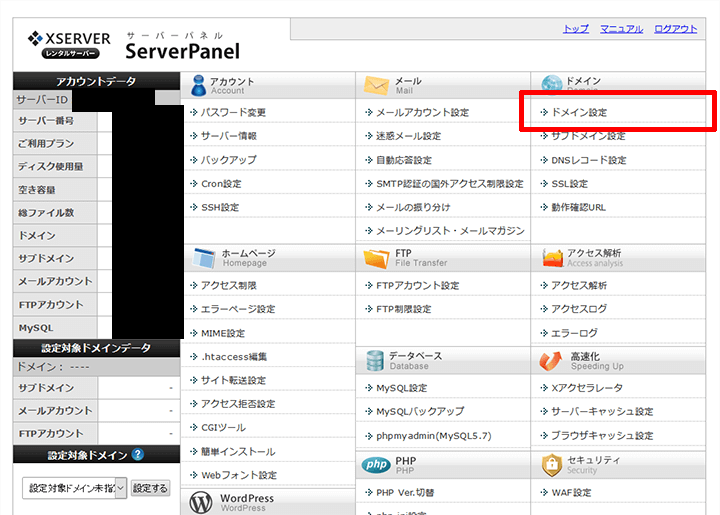This screenshot has height=515, width=720.
Task: Click the PHP logo icon
Action: click(376, 465)
